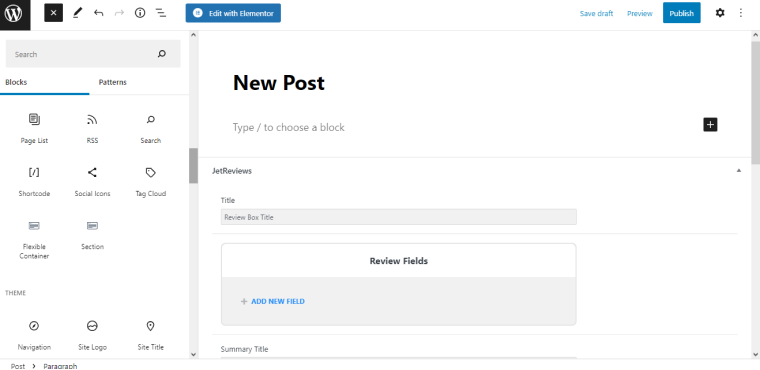Viewport: 760px width, 370px height.
Task: Undo the last change
Action: (99, 13)
